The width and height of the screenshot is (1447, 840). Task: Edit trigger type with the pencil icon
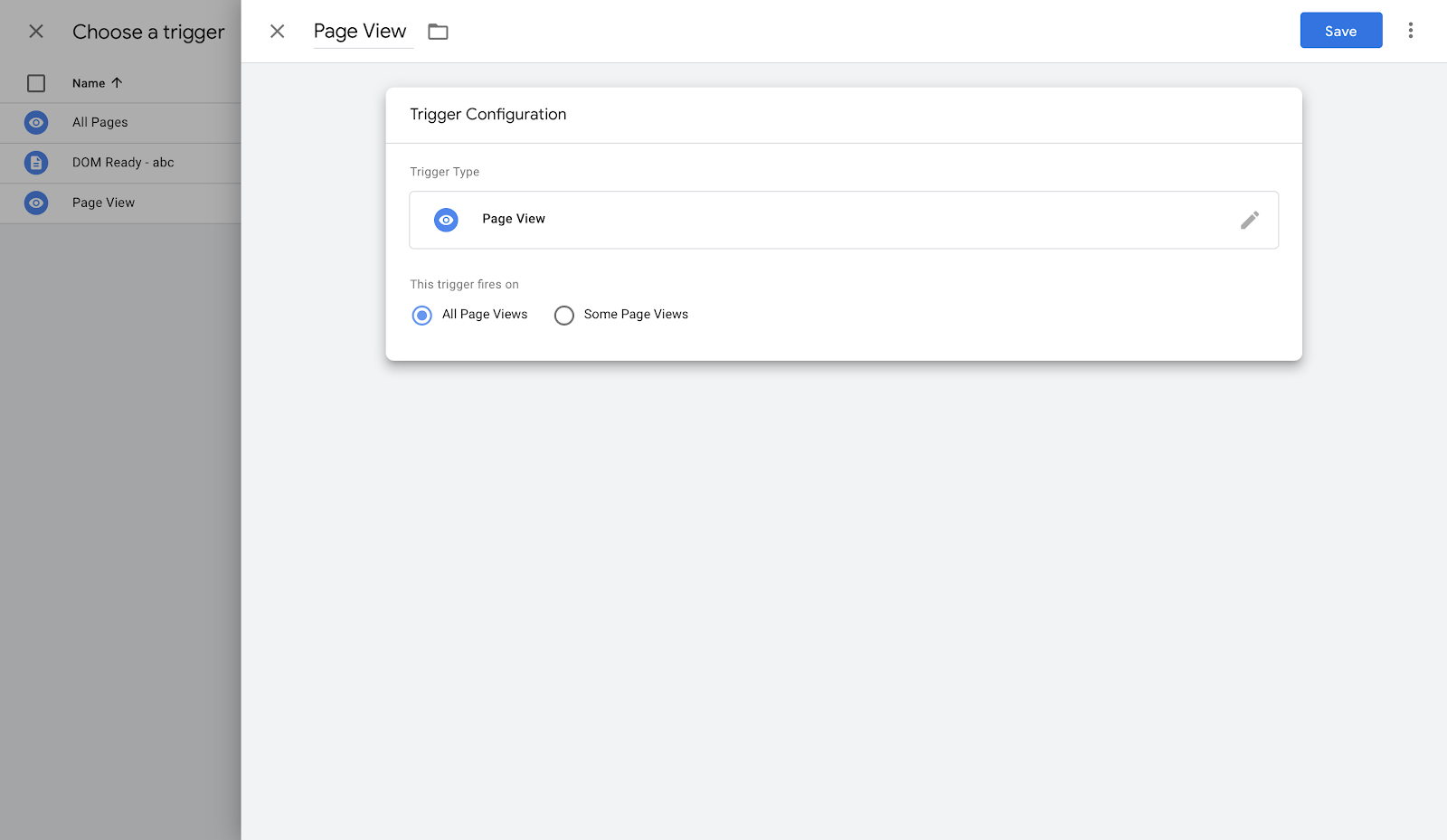(1249, 220)
